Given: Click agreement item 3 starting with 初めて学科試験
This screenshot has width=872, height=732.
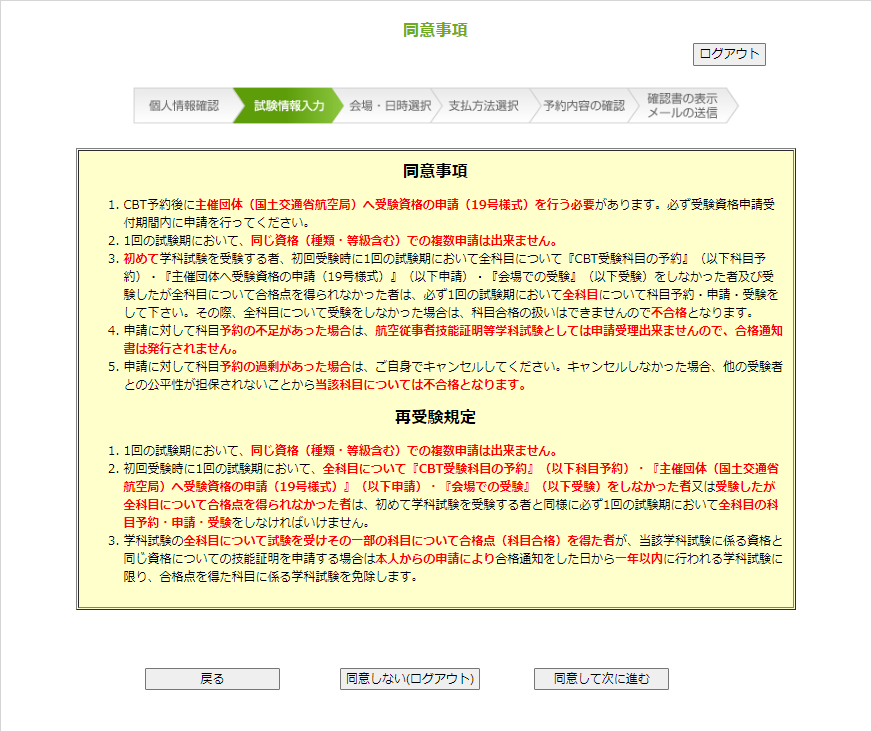Looking at the screenshot, I should [x=451, y=285].
